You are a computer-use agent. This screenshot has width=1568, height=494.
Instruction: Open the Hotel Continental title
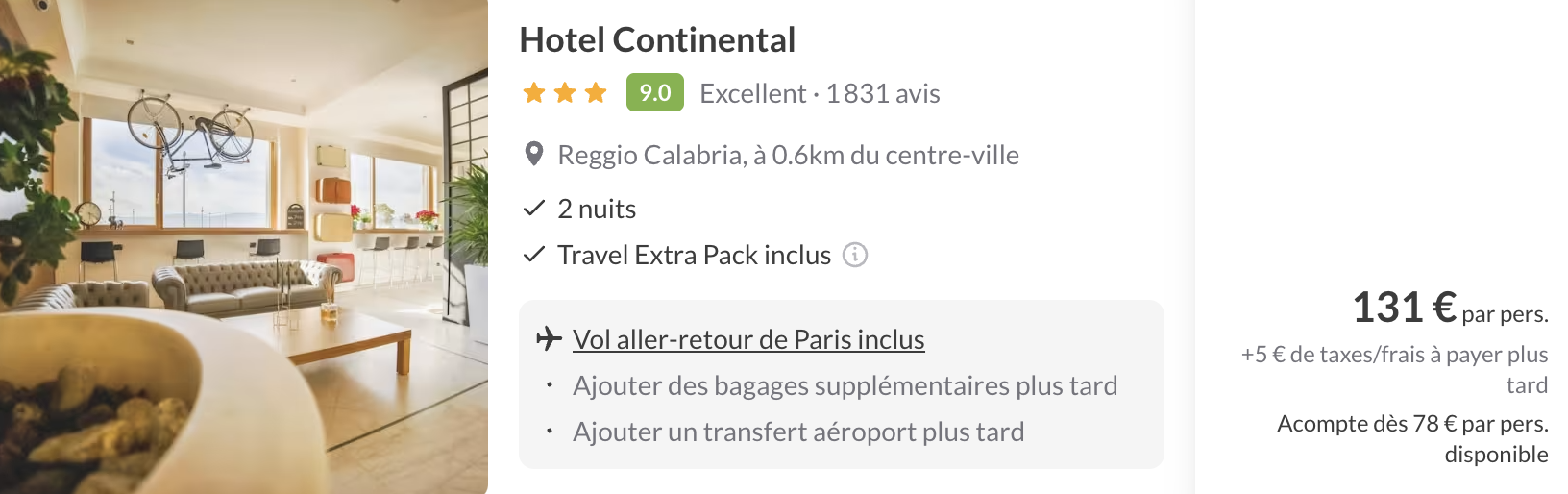pos(657,40)
